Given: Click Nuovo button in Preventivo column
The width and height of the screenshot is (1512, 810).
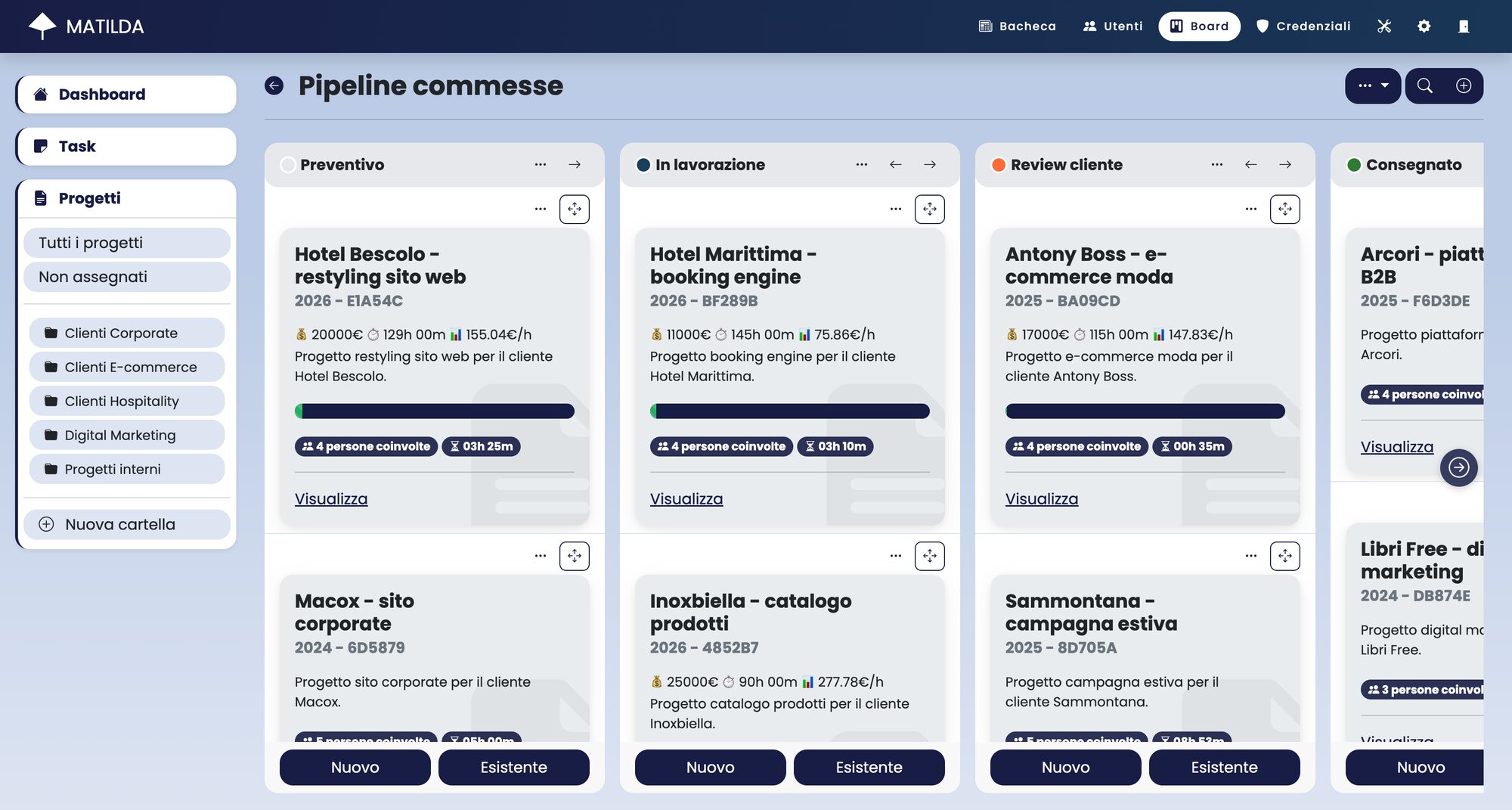Looking at the screenshot, I should pos(355,767).
